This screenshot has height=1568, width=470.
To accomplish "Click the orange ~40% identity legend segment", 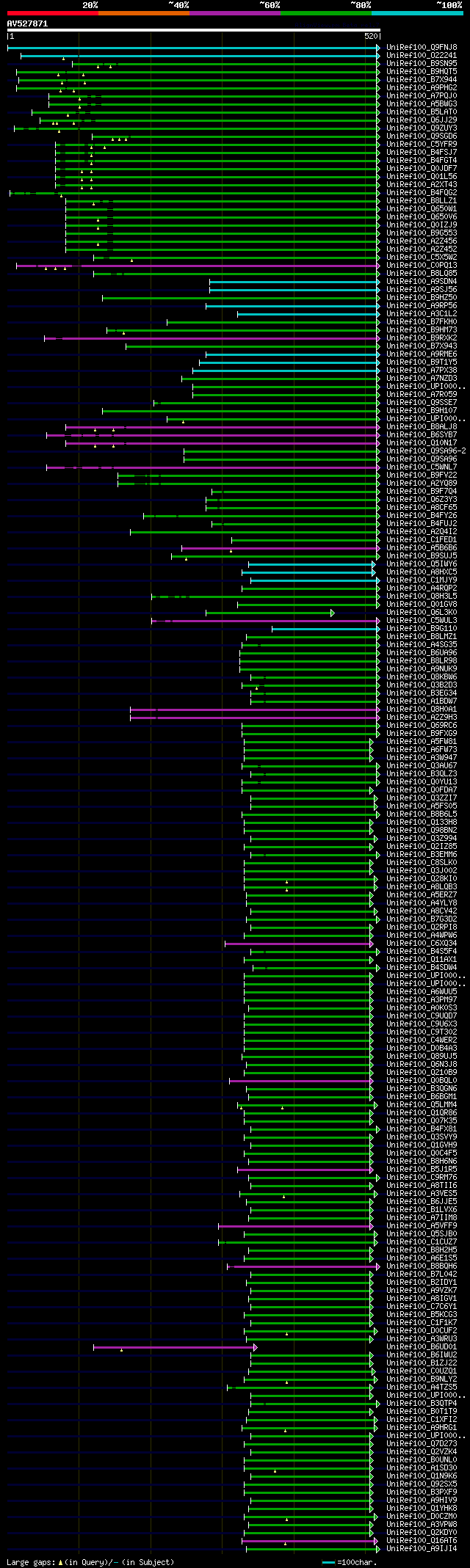I will coord(144,13).
